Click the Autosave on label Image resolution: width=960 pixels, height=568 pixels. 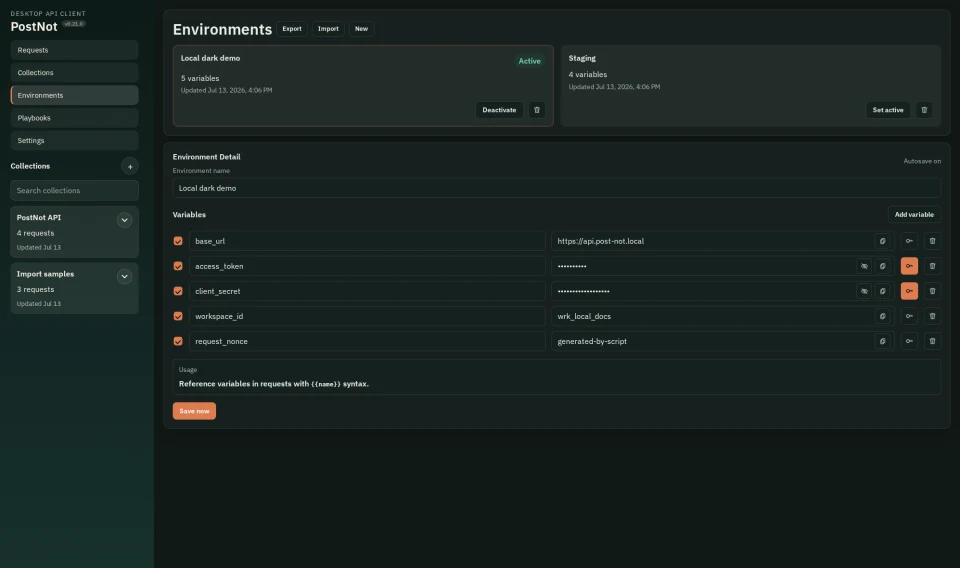click(x=922, y=162)
